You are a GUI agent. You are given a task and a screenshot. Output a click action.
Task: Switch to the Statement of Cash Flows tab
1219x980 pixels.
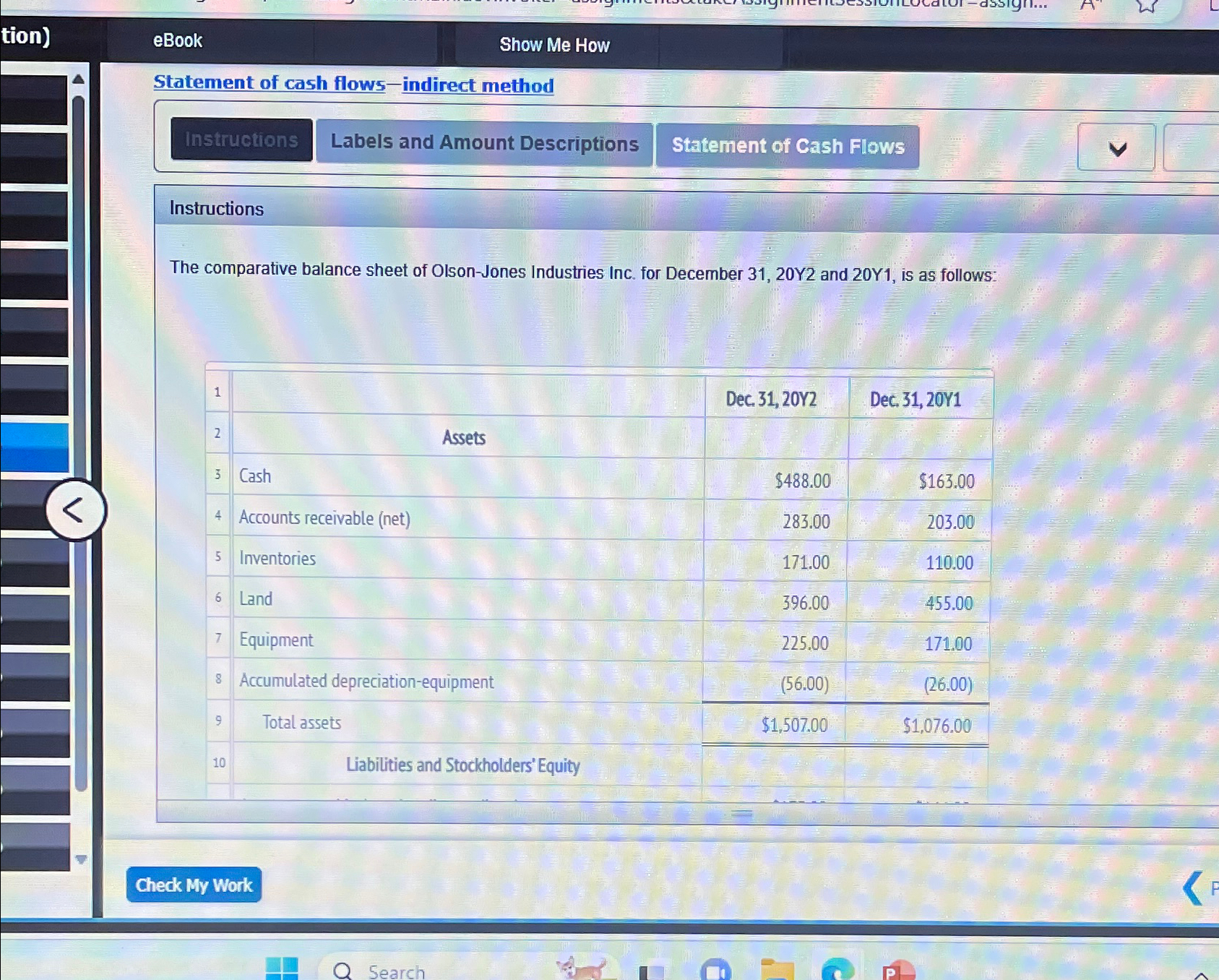tap(787, 147)
